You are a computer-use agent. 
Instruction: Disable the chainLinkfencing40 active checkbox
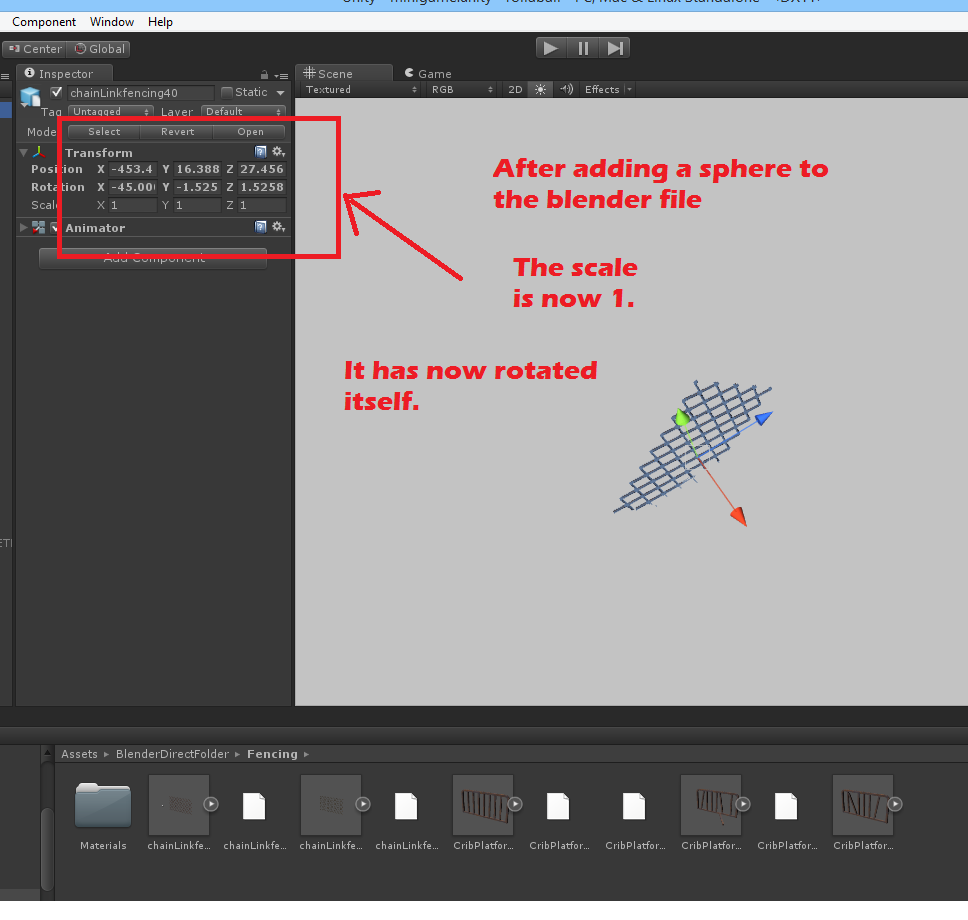[57, 90]
